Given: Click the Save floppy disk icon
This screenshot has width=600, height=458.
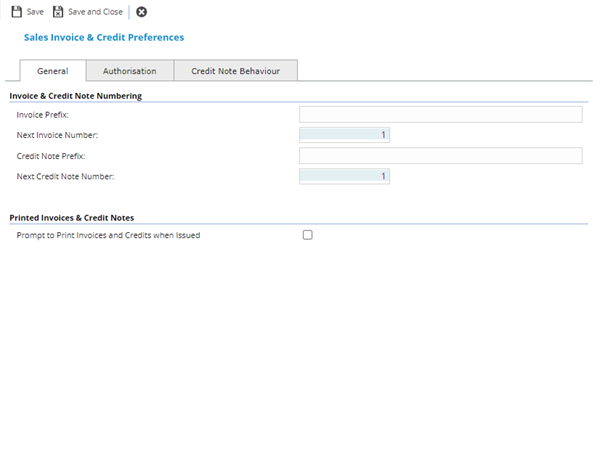Looking at the screenshot, I should [x=16, y=12].
